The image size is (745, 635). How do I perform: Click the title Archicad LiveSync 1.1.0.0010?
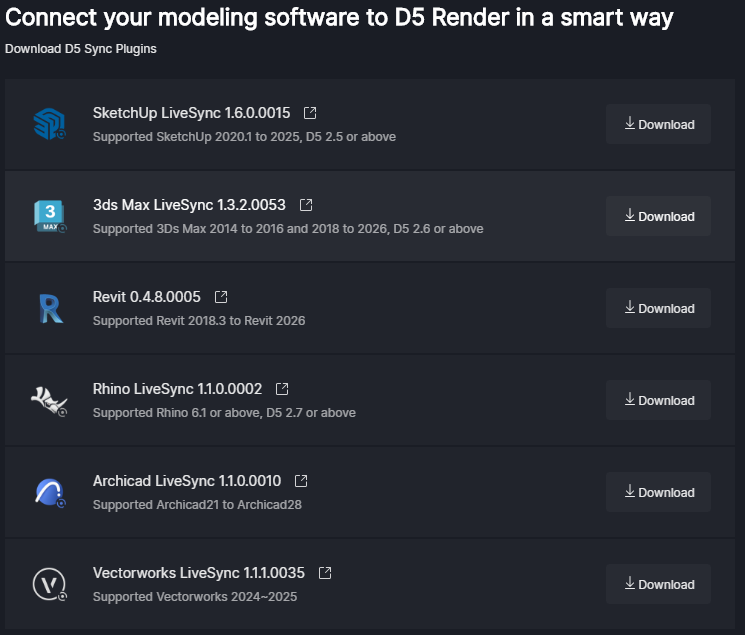[x=187, y=481]
